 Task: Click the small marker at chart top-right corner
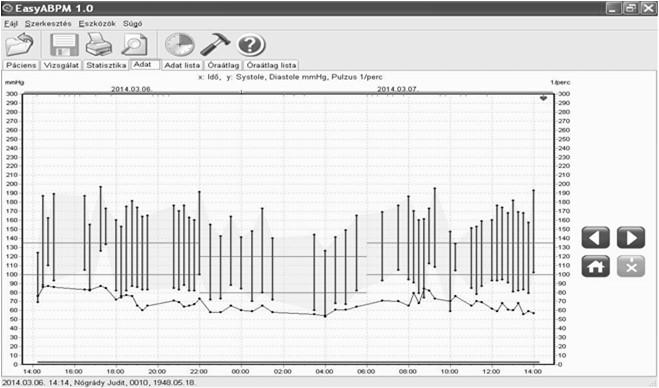pyautogui.click(x=543, y=98)
